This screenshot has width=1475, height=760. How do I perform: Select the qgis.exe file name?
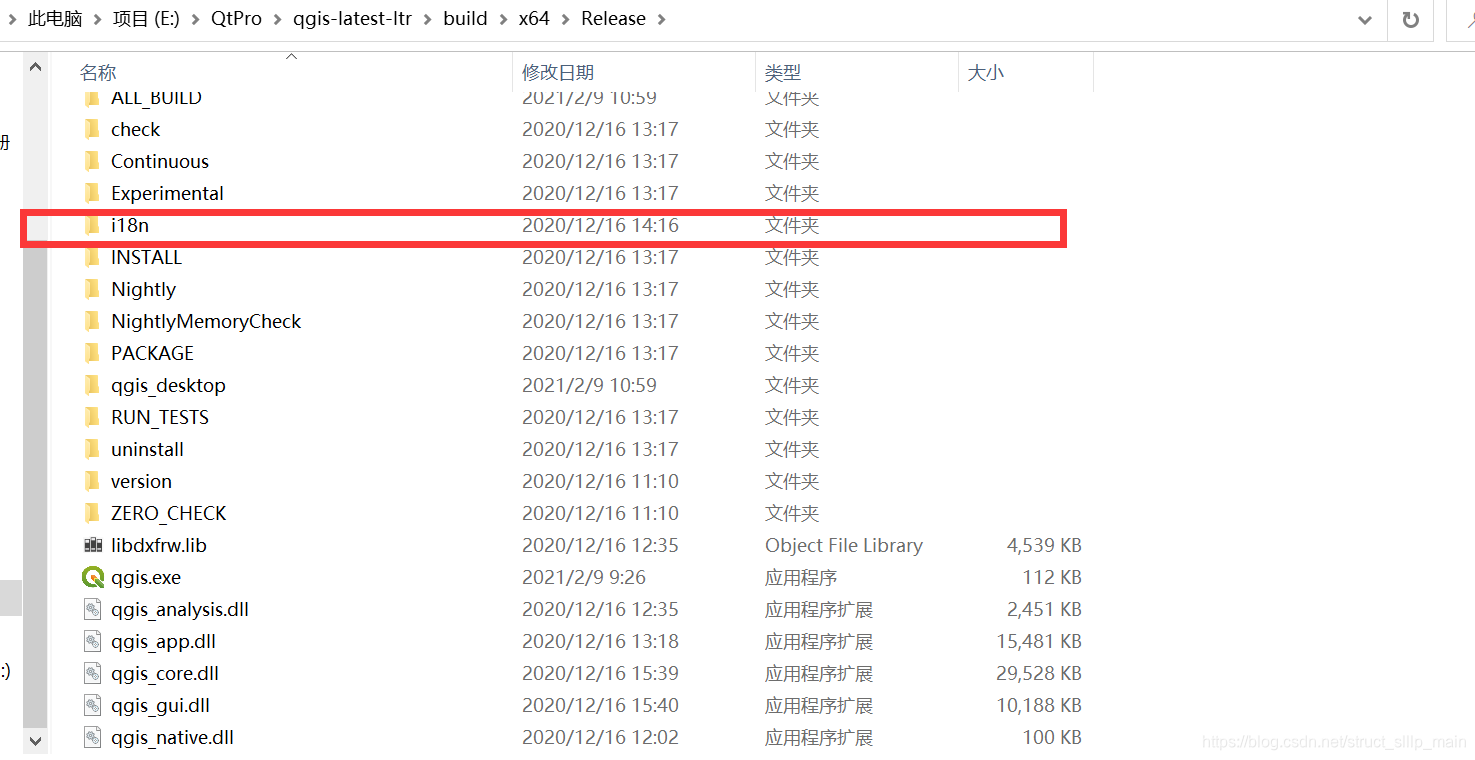coord(146,577)
